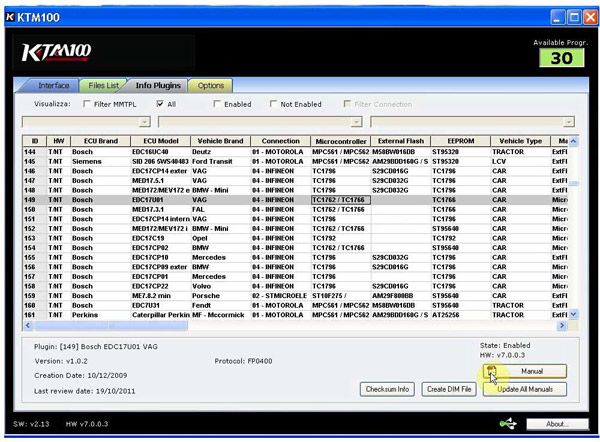Click the SW: v2.13 status text
The height and width of the screenshot is (442, 600).
[x=31, y=424]
